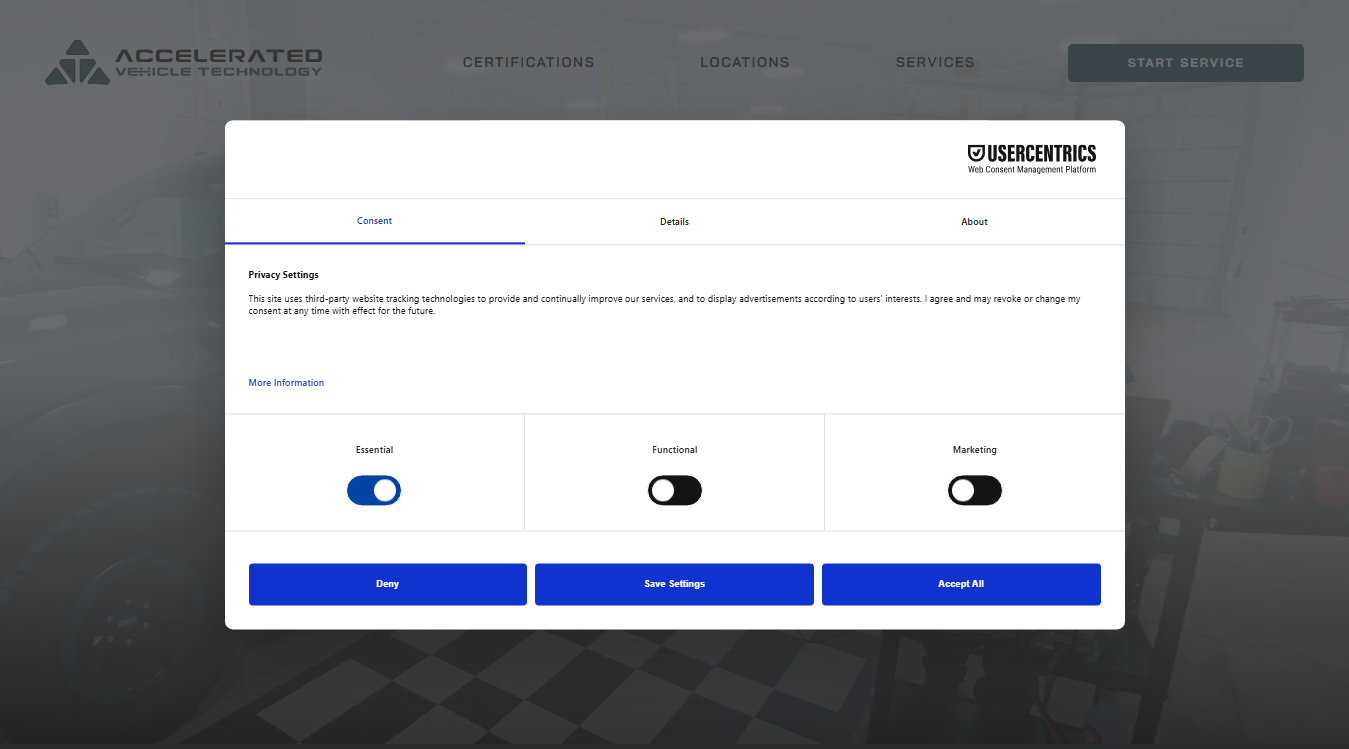Viewport: 1349px width, 749px height.
Task: Open Locations in the site navigation
Action: pos(745,62)
